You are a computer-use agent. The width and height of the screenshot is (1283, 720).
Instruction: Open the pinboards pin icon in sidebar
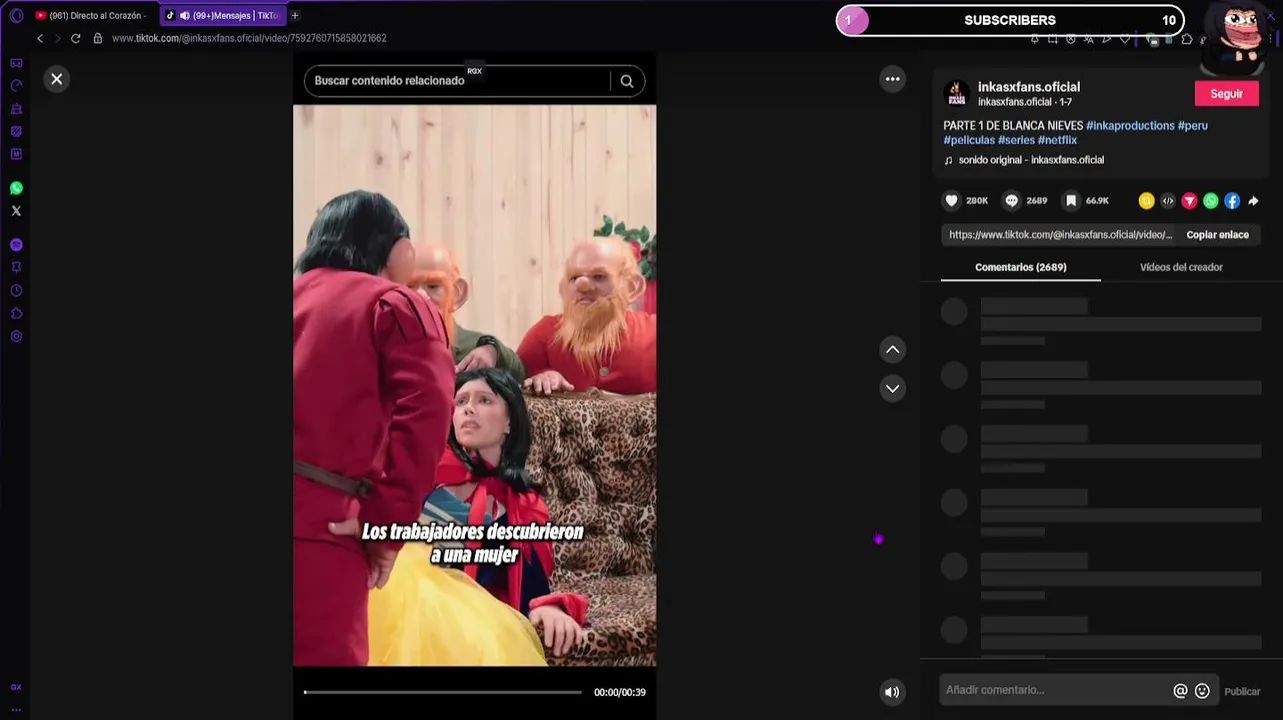click(x=16, y=268)
